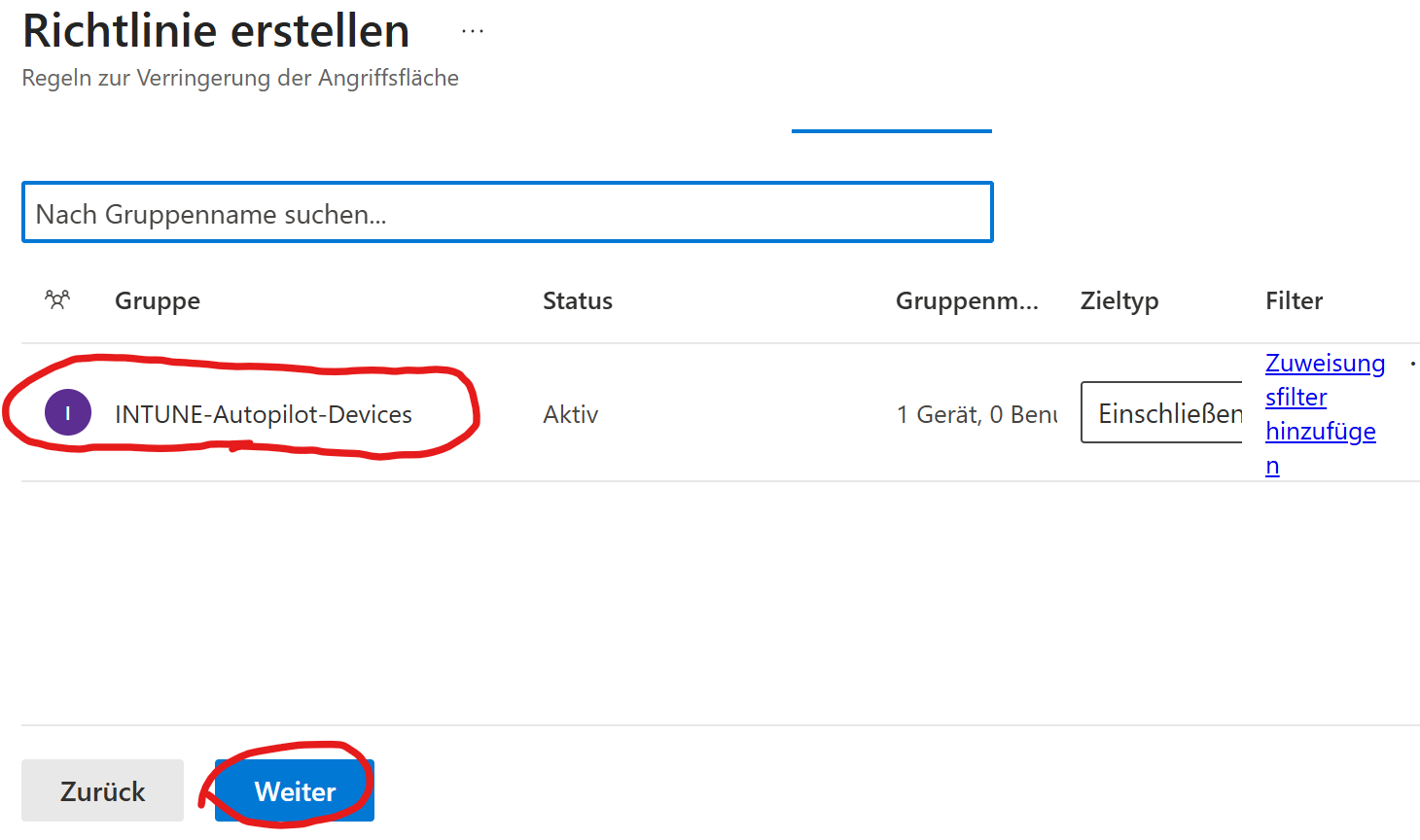
Task: Open the more options ellipsis beside the title
Action: (x=473, y=31)
